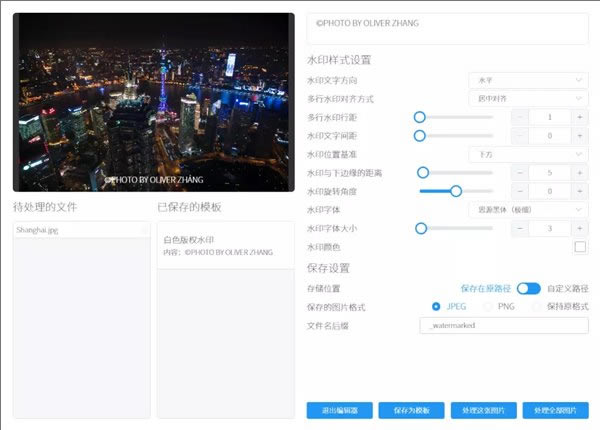
Task: Click the 处理这张图片 button
Action: [484, 410]
